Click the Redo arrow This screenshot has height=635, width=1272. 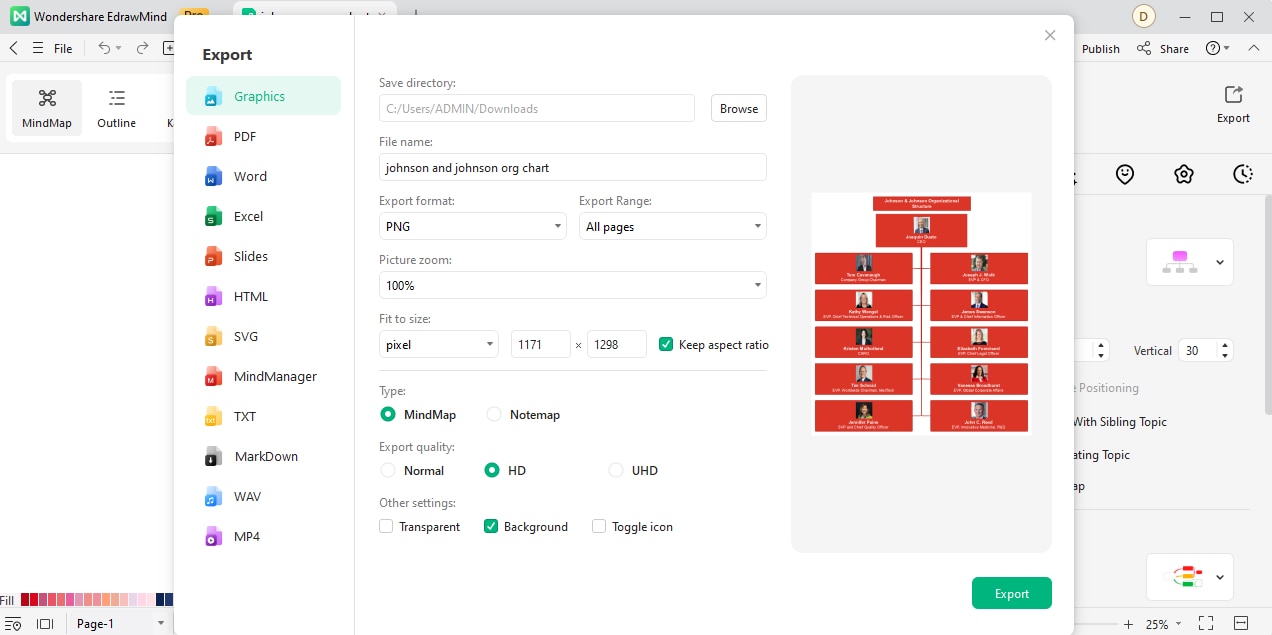coord(142,48)
